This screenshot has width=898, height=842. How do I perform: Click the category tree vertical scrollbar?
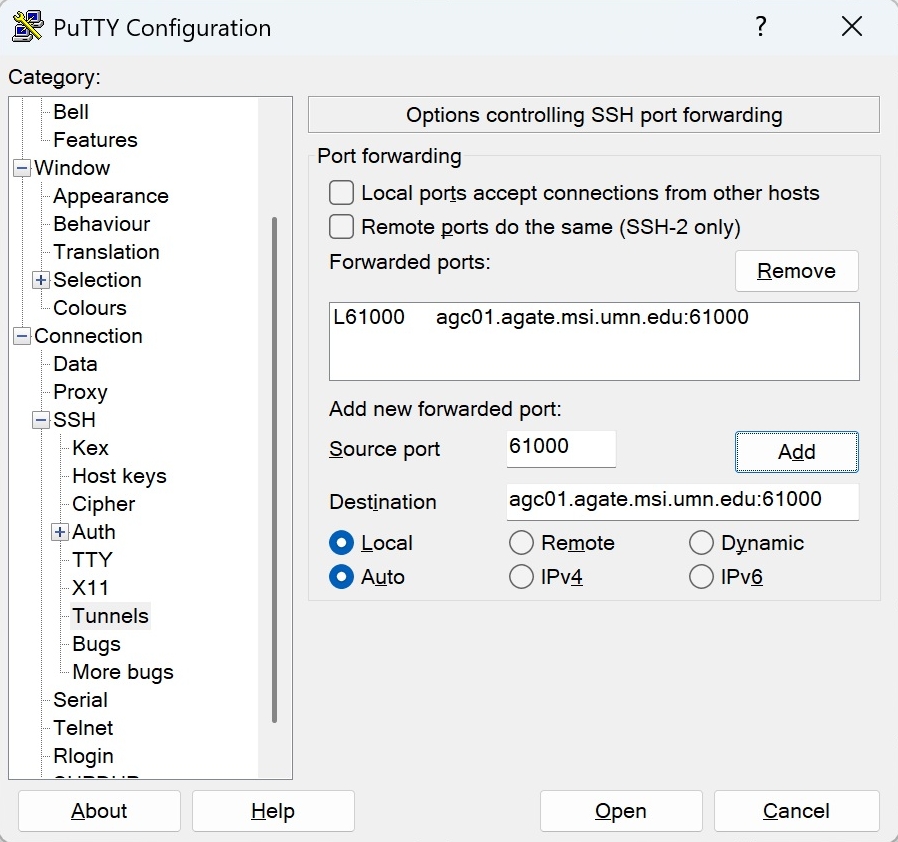[x=274, y=470]
